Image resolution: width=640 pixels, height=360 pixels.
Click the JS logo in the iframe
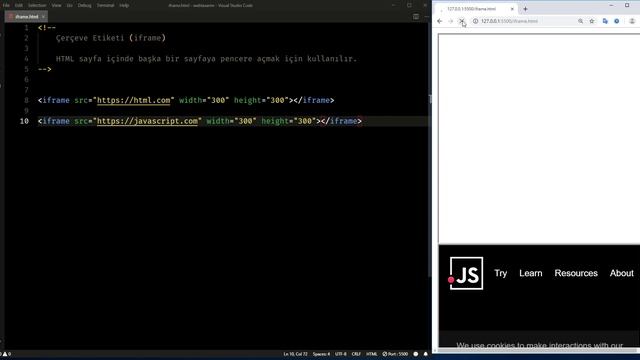coord(466,273)
